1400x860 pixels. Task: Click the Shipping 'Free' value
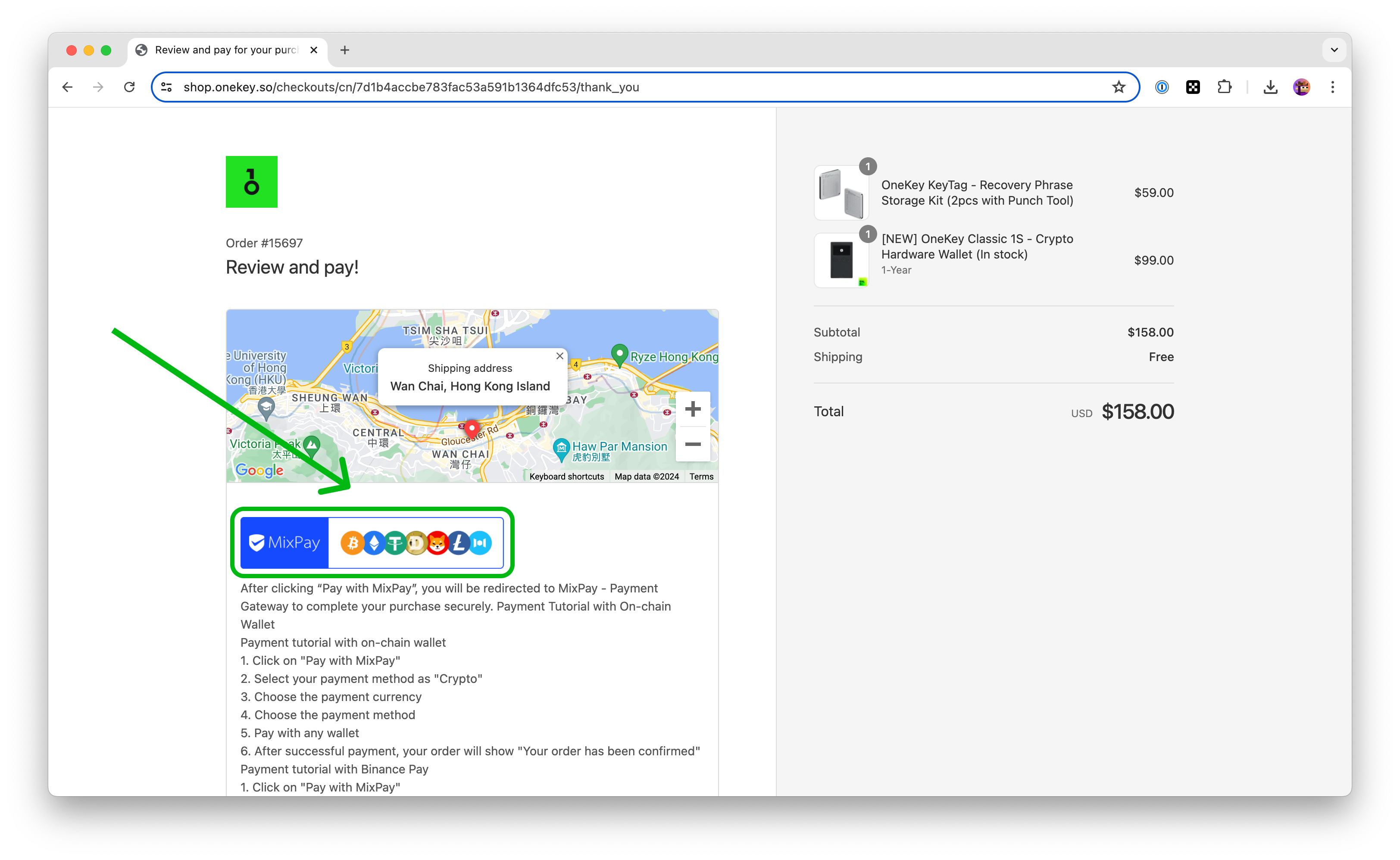point(1161,357)
